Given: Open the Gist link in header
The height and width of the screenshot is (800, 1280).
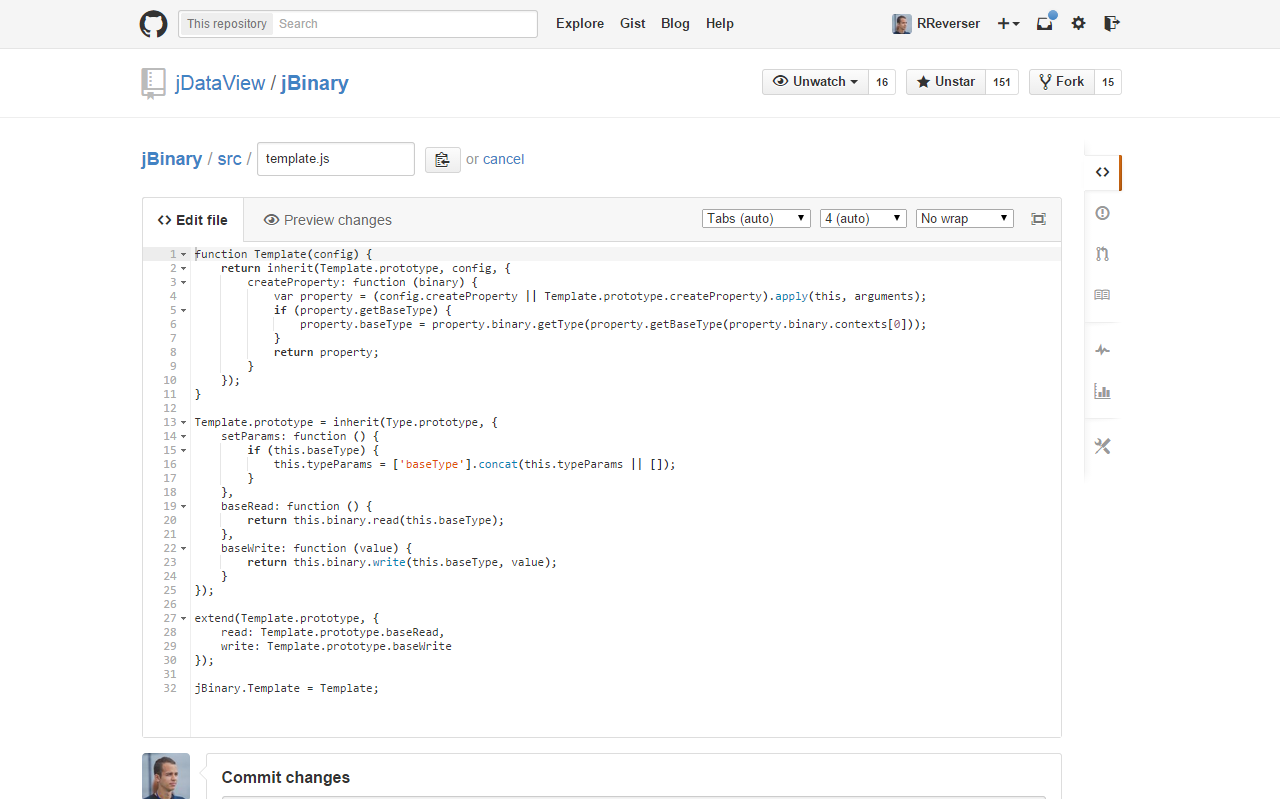Looking at the screenshot, I should [x=632, y=24].
